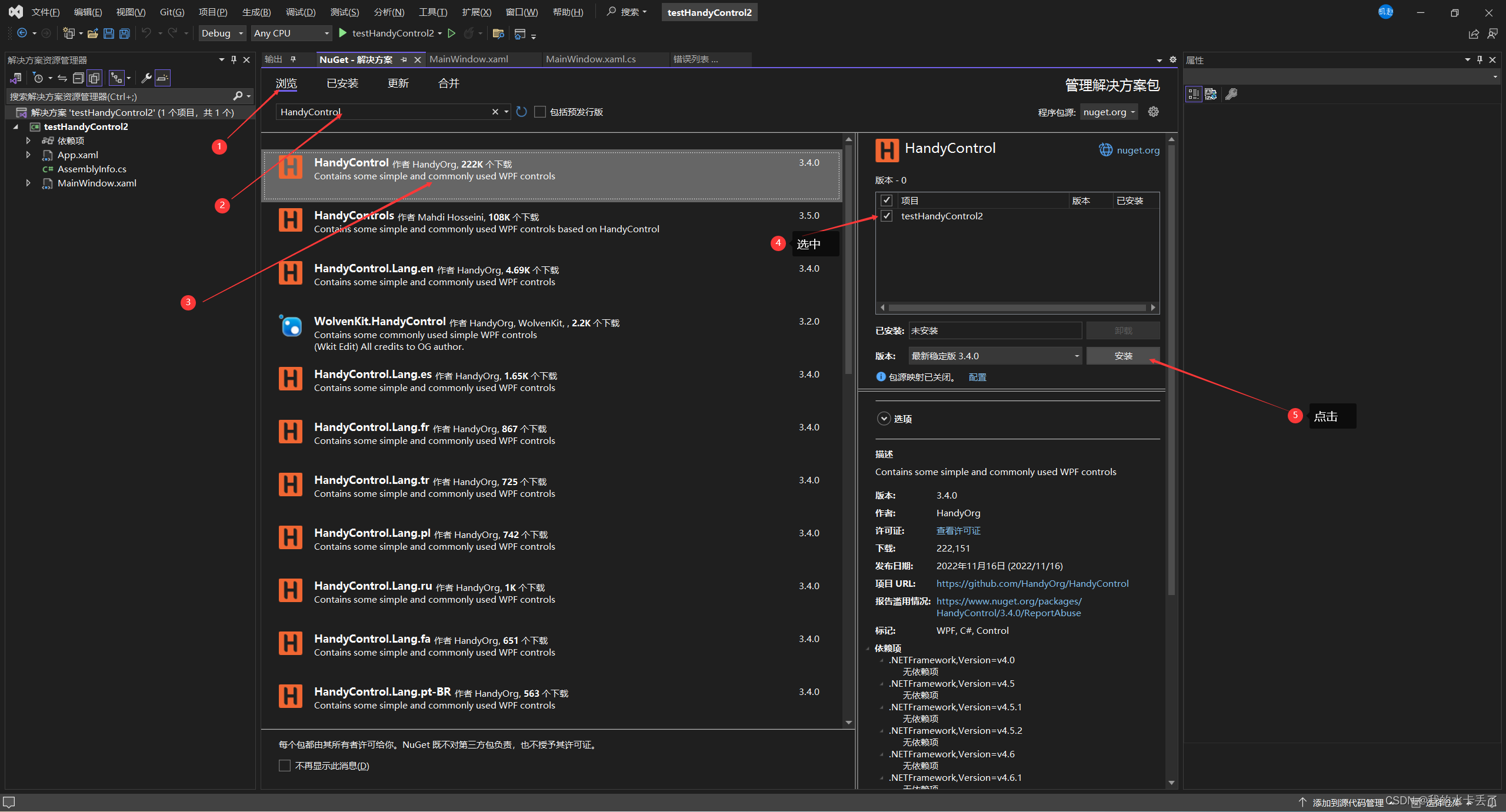Open the Debug configuration dropdown

pyautogui.click(x=222, y=34)
